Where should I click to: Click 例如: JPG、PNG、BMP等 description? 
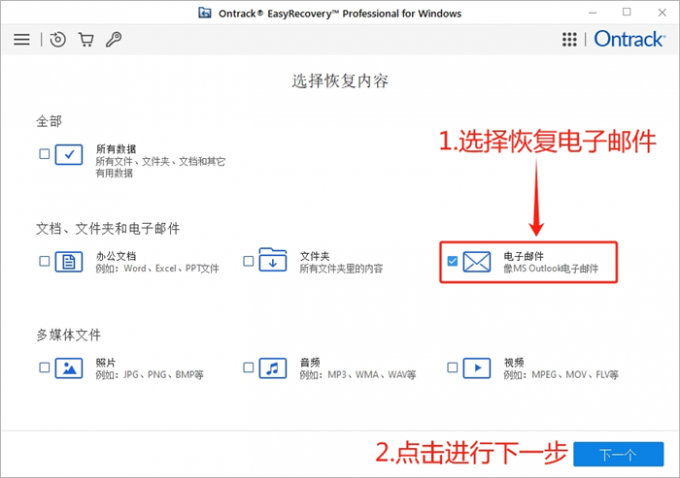[x=150, y=375]
